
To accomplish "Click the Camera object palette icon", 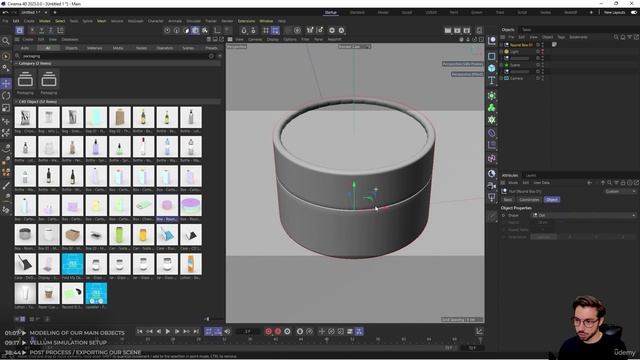I will coord(492,186).
